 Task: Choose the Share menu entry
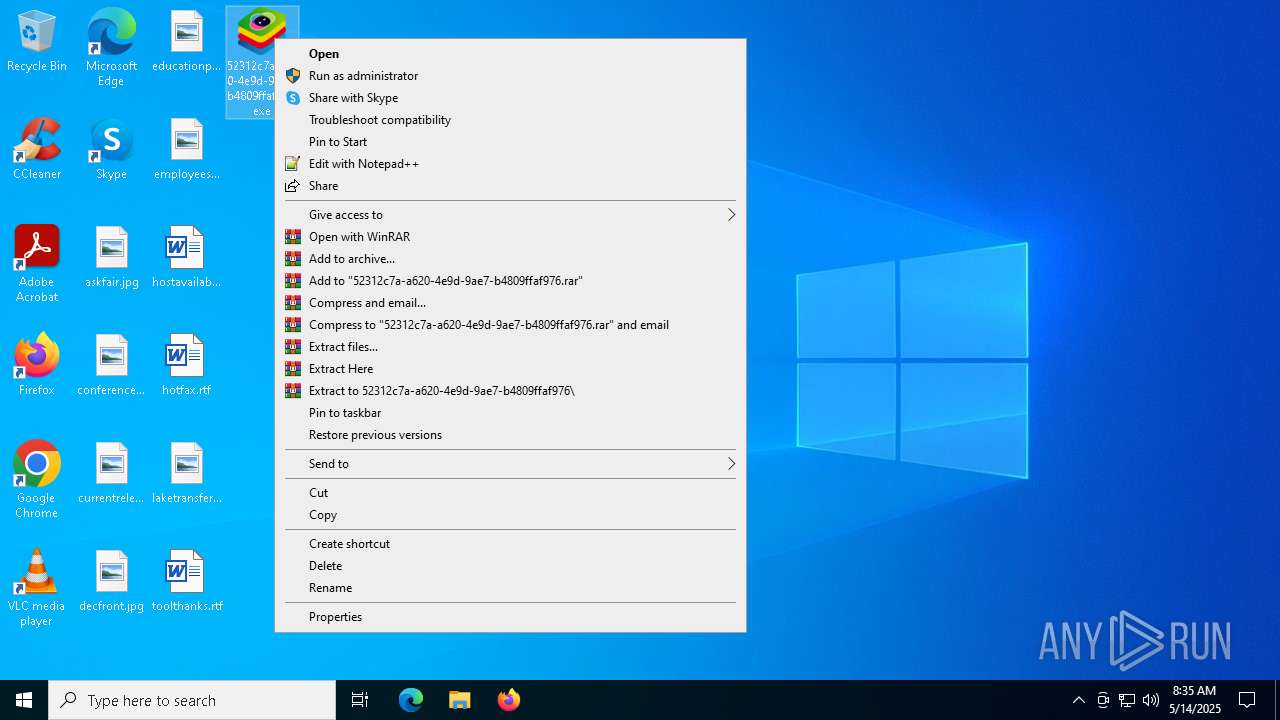click(x=510, y=186)
